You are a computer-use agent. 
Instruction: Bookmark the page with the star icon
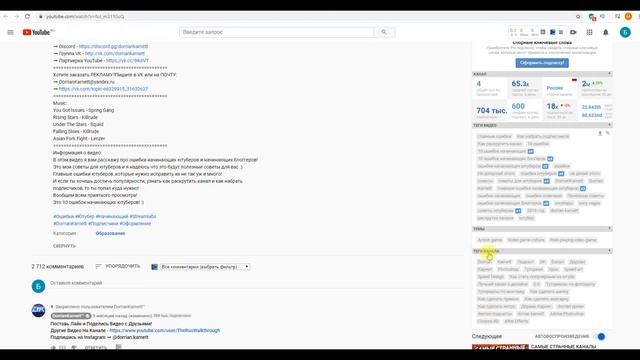pos(578,16)
